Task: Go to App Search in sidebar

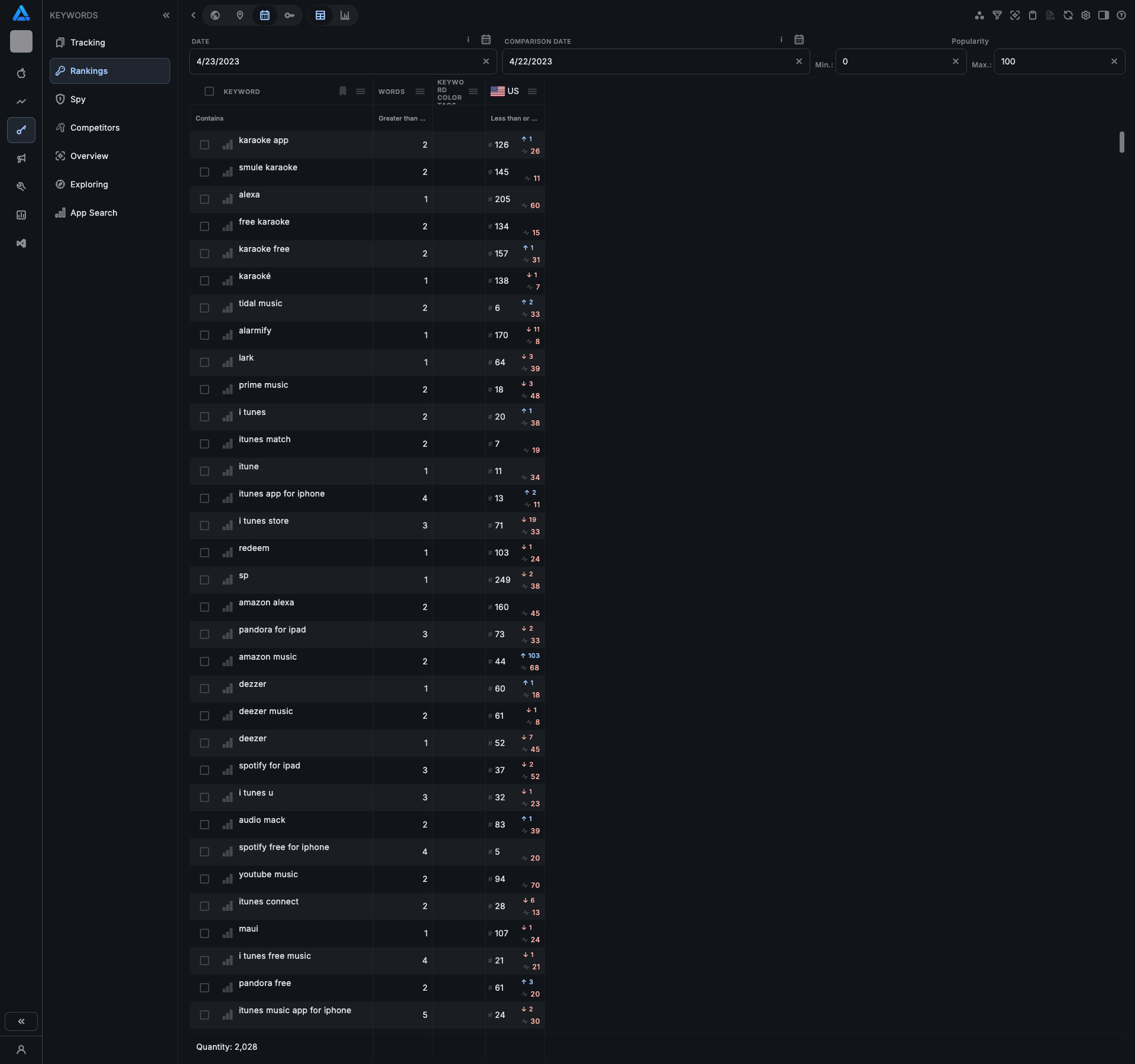Action: (x=93, y=213)
